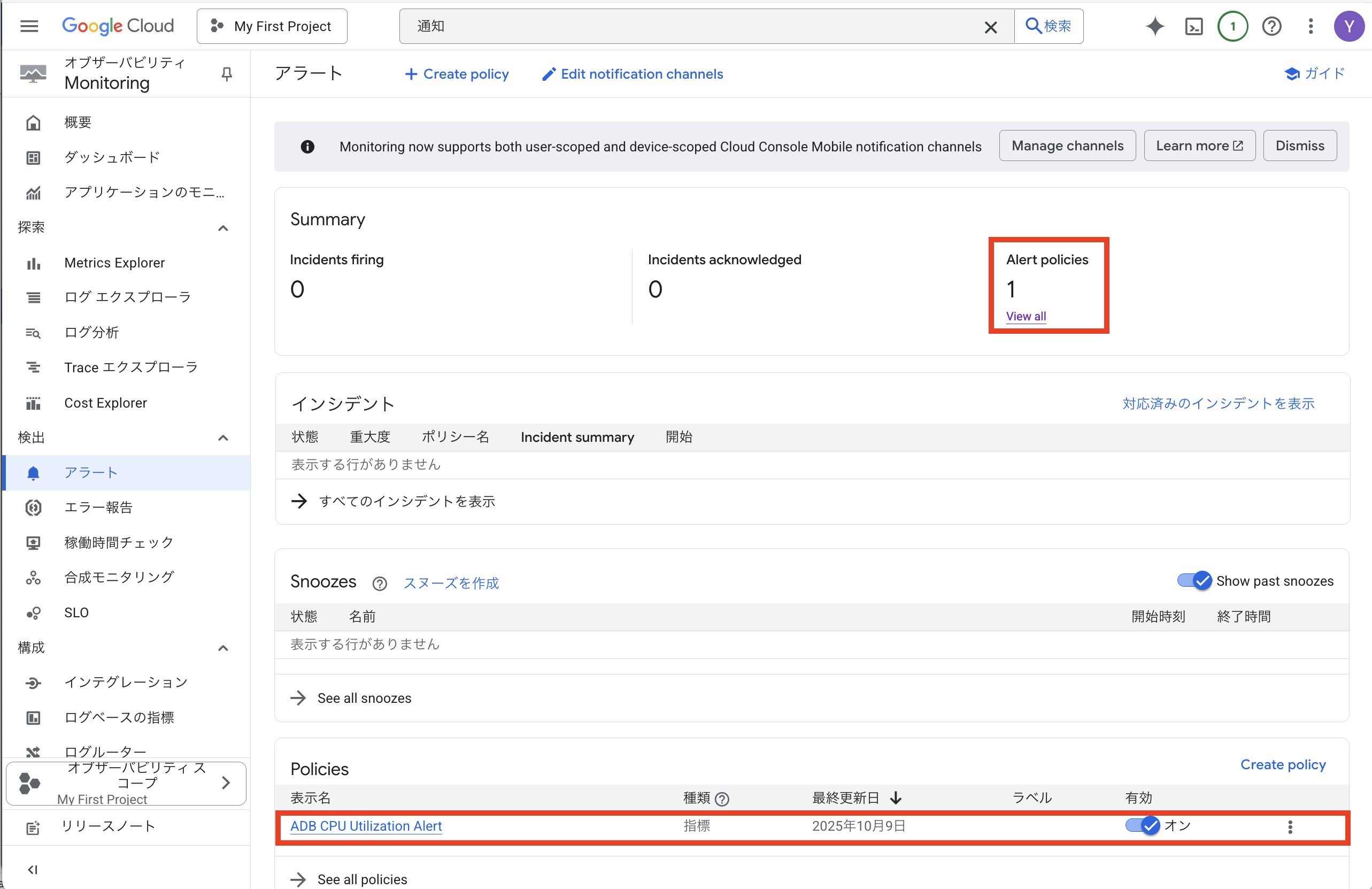Open the hamburger navigation menu
Image resolution: width=1372 pixels, height=889 pixels.
click(29, 27)
